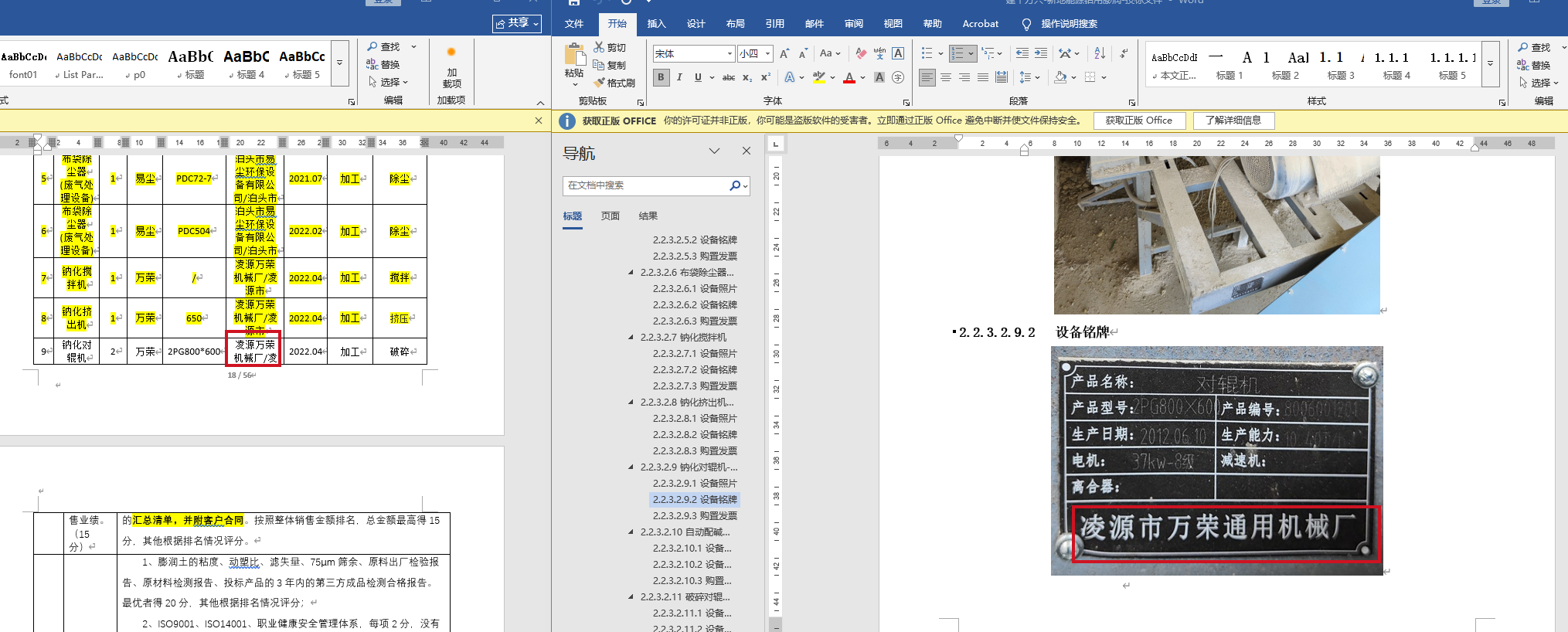
Task: Toggle Bold formatting off
Action: coord(661,77)
